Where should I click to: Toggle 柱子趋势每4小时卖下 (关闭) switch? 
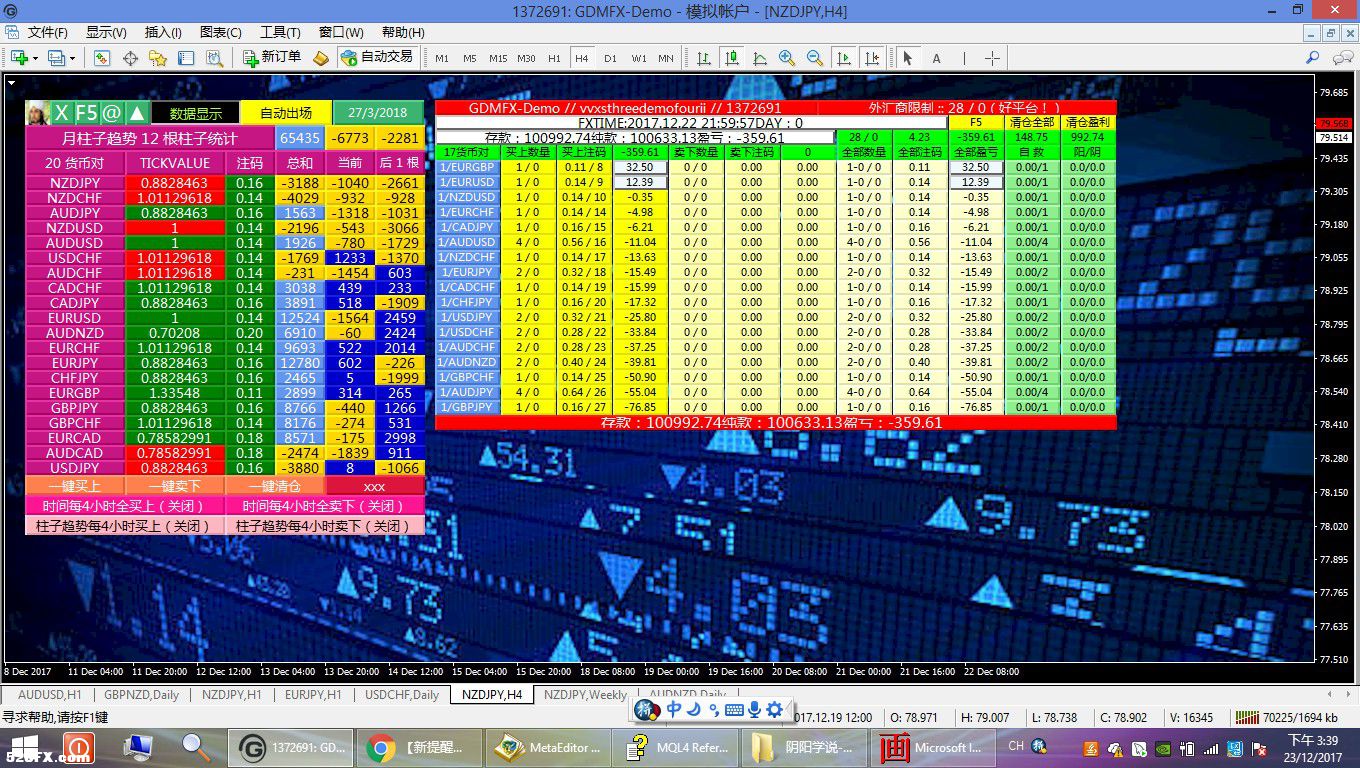tap(325, 525)
